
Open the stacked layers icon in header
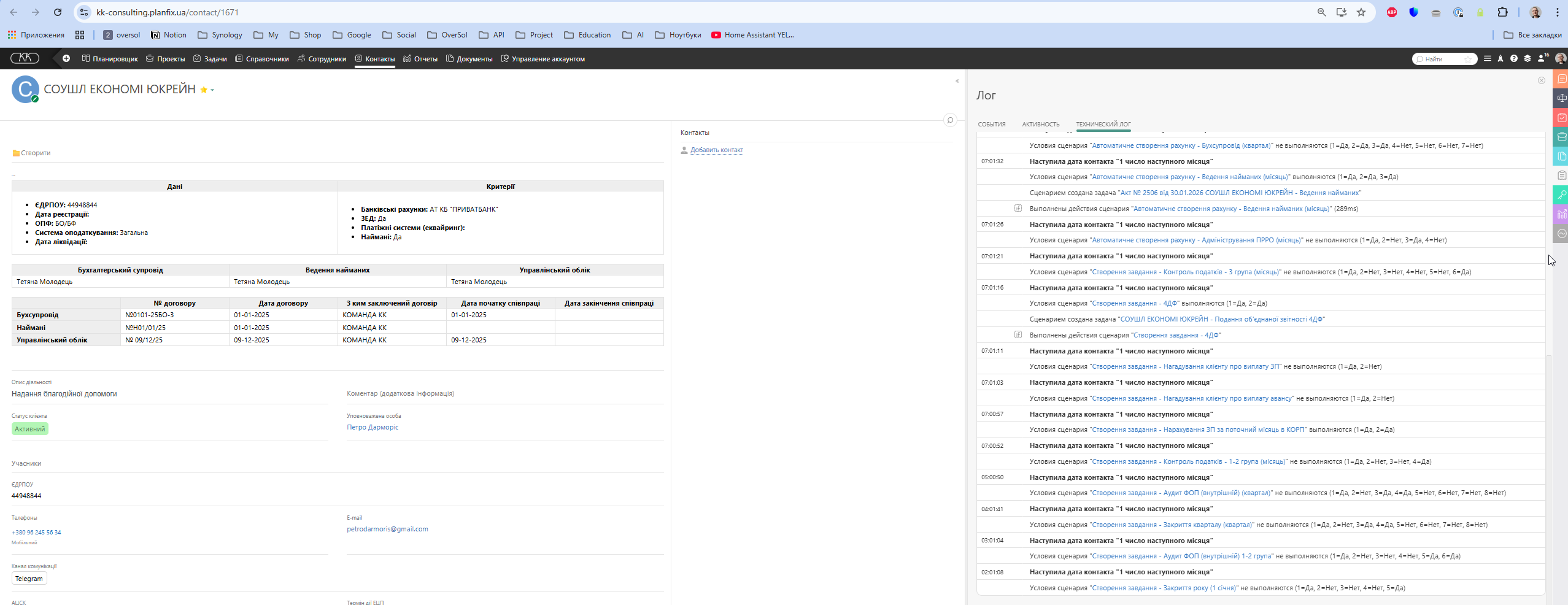pos(1527,59)
